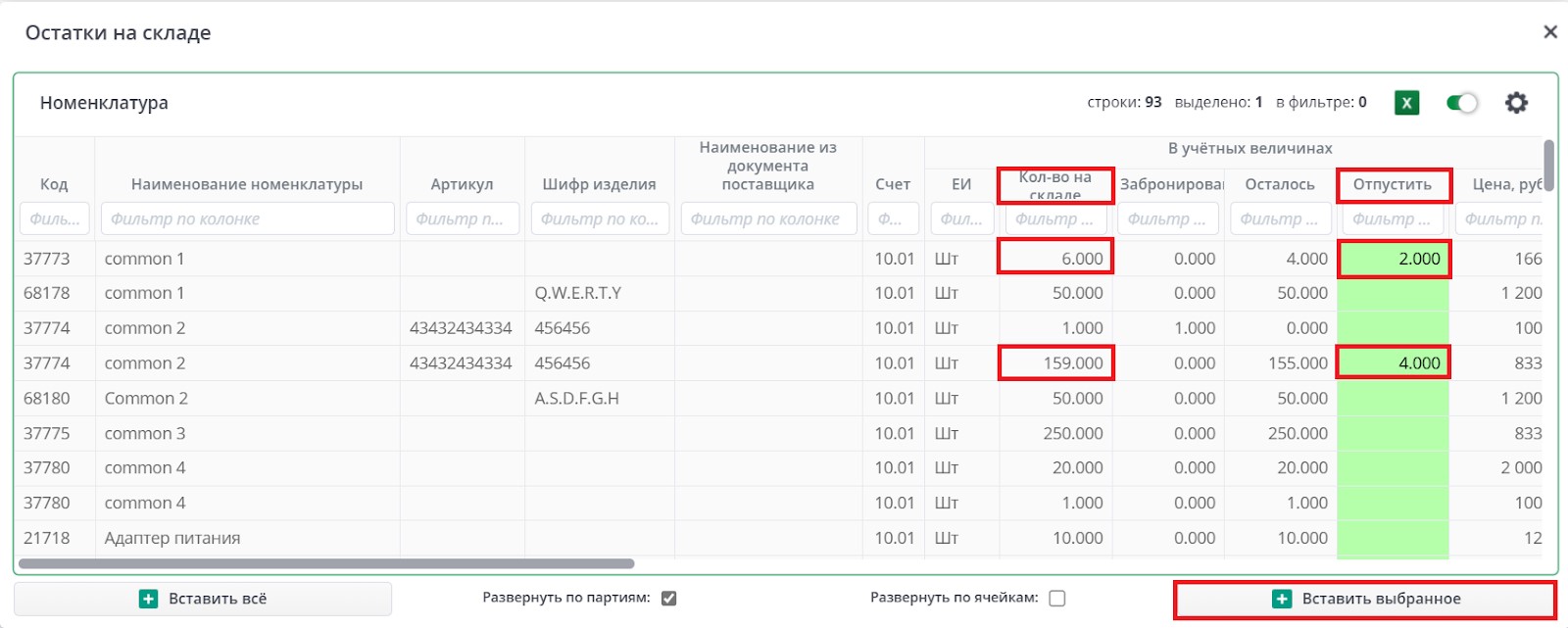Image resolution: width=1568 pixels, height=628 pixels.
Task: Click plus icon on Вставить выбранное button
Action: pyautogui.click(x=1281, y=599)
